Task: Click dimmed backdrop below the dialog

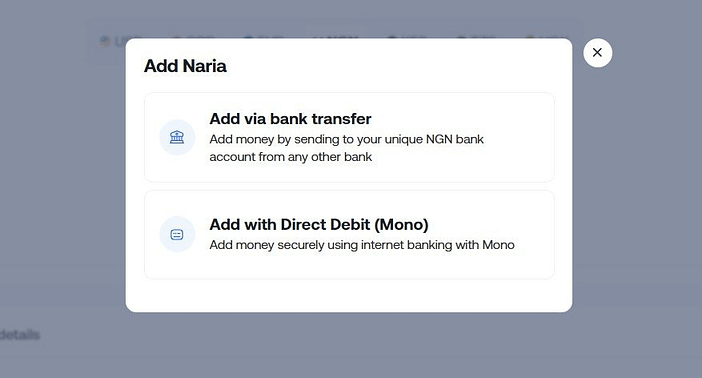Action: point(349,345)
